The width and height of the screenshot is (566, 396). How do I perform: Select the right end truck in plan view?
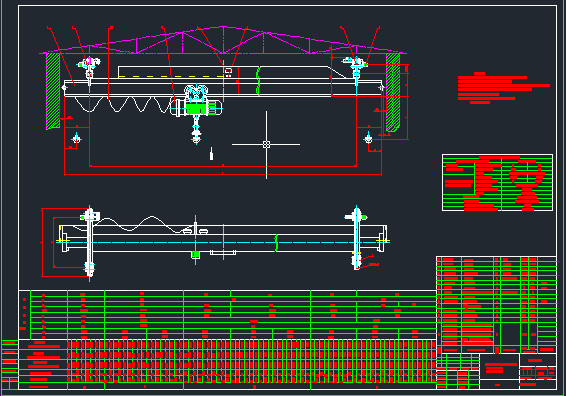click(x=357, y=238)
